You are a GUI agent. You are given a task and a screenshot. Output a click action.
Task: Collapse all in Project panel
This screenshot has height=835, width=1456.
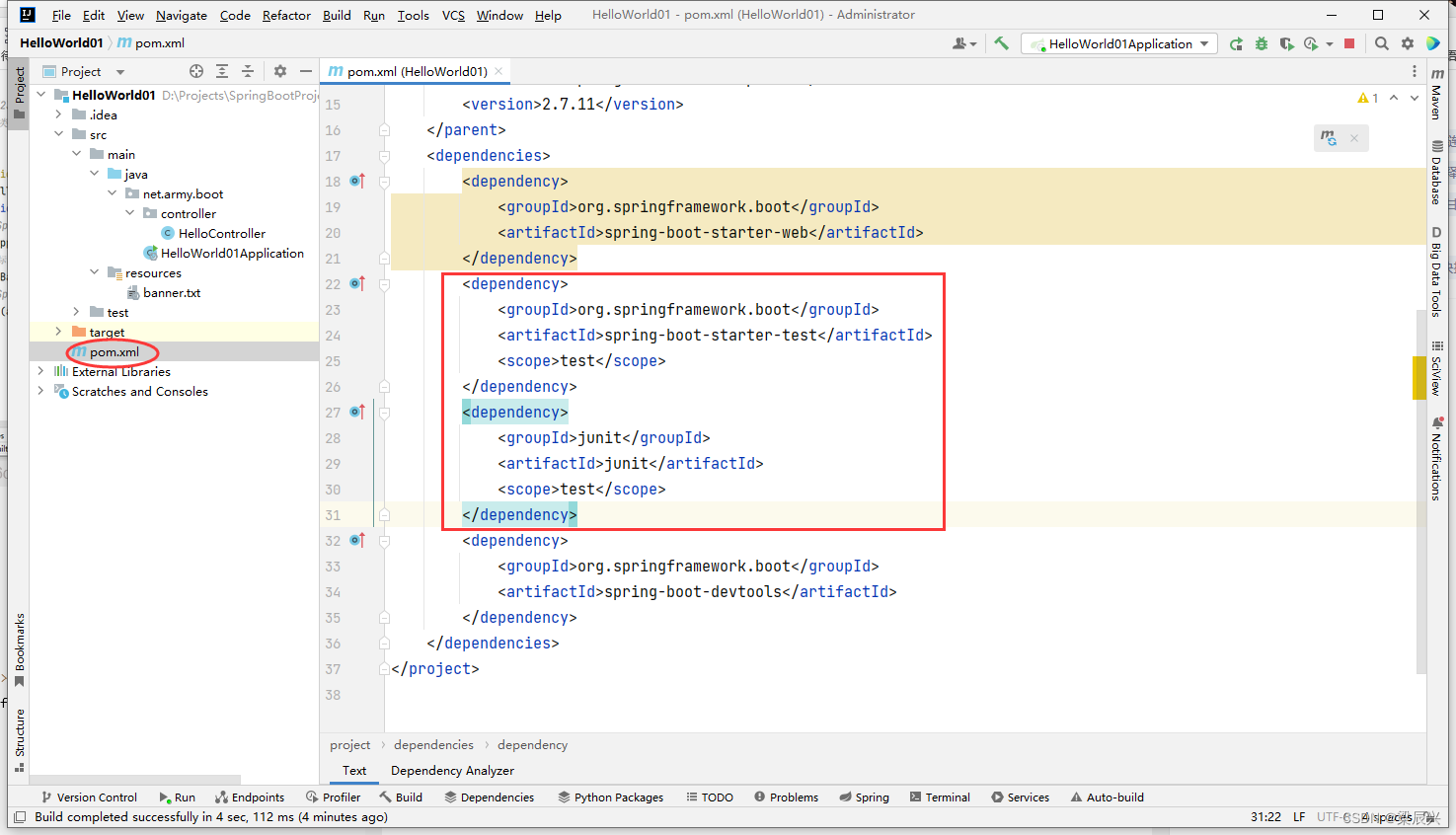248,71
